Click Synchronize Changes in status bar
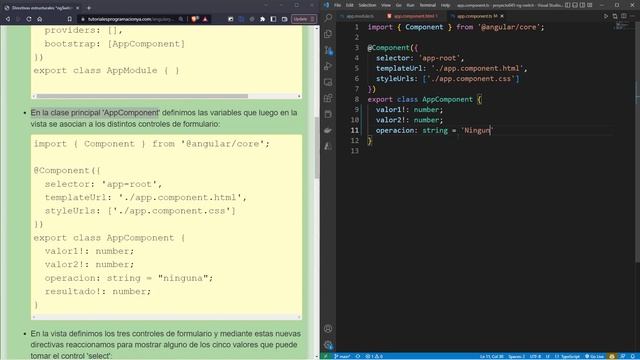The height and width of the screenshot is (360, 640). coord(358,356)
